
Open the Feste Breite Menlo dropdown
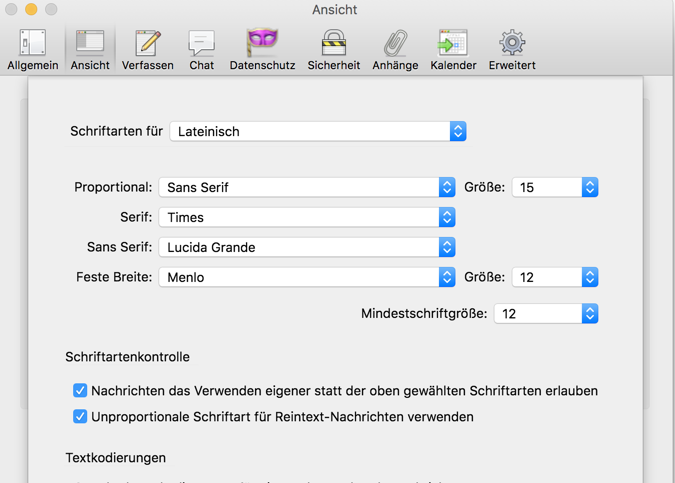(307, 277)
